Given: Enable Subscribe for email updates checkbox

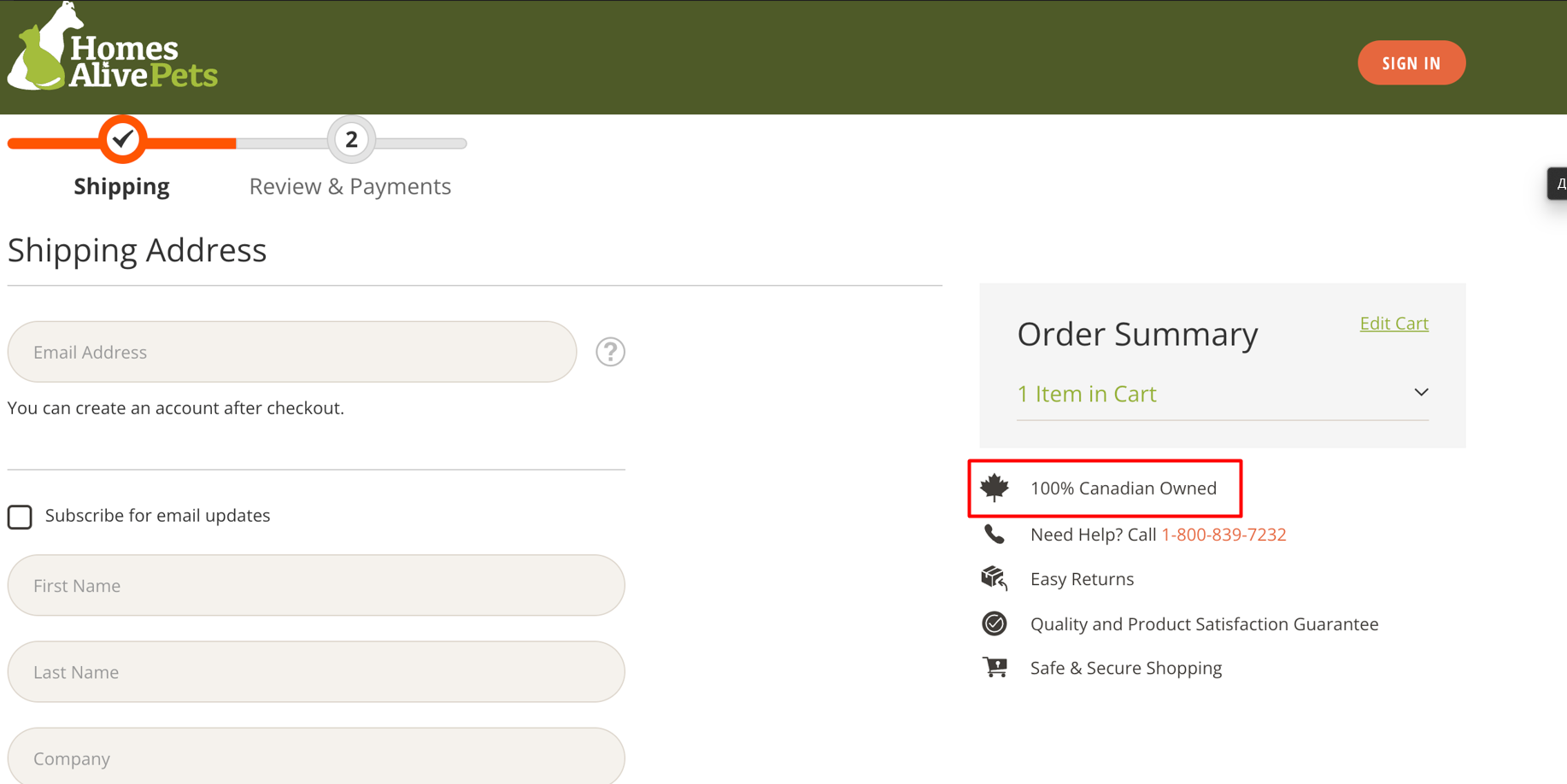Looking at the screenshot, I should point(20,517).
